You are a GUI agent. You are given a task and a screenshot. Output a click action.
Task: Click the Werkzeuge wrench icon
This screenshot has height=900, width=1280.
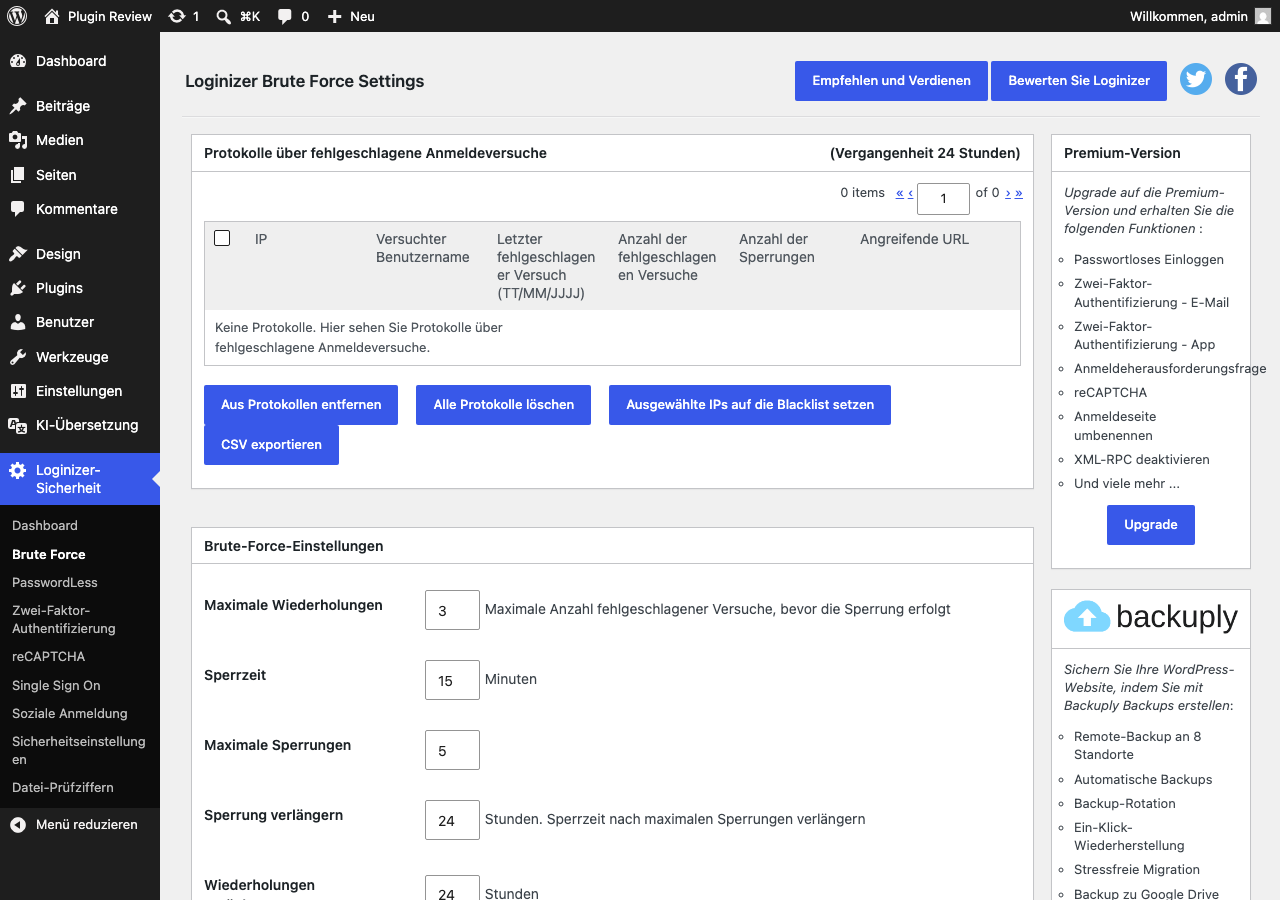click(18, 357)
